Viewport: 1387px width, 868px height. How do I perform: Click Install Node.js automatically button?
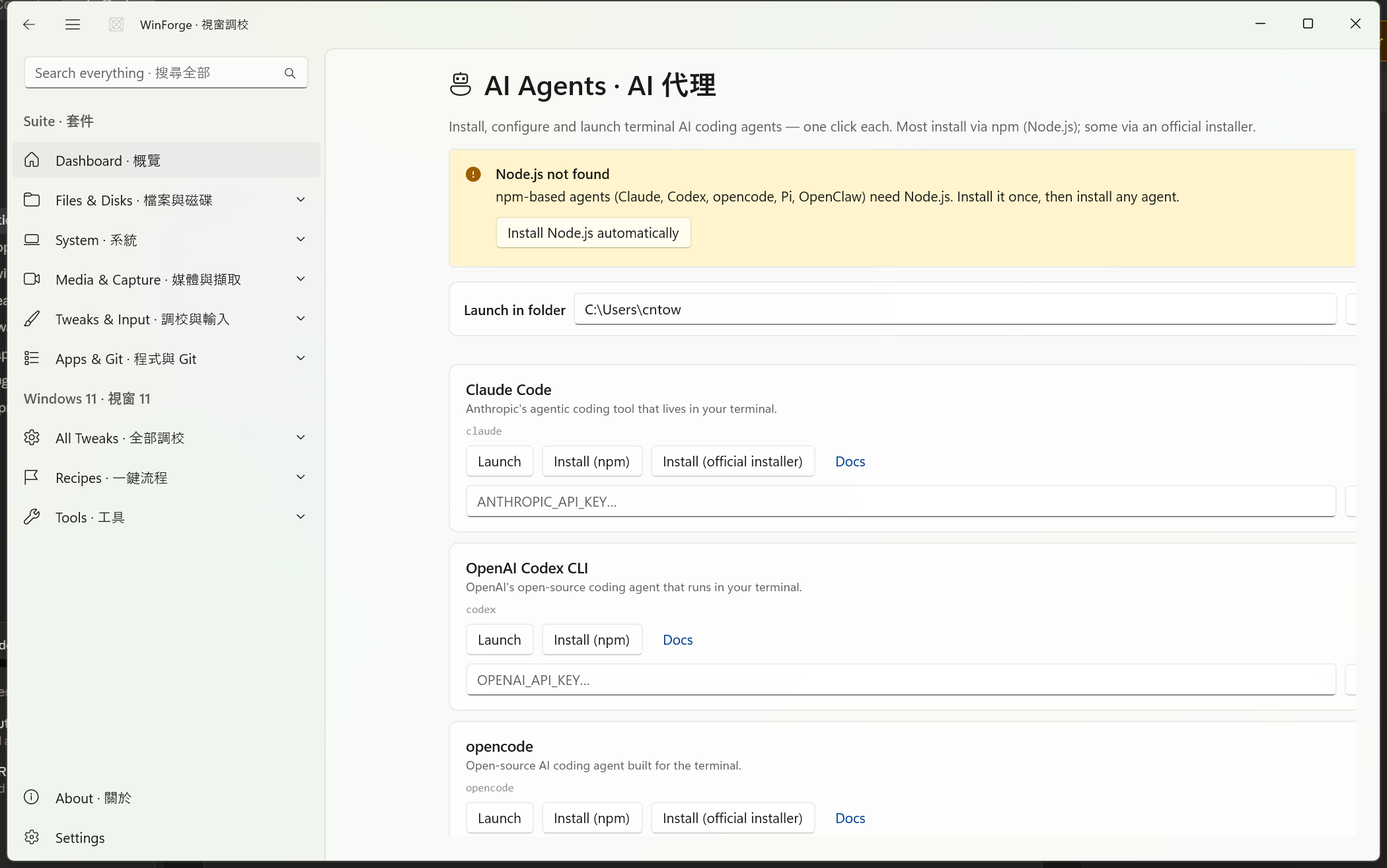[x=593, y=233]
